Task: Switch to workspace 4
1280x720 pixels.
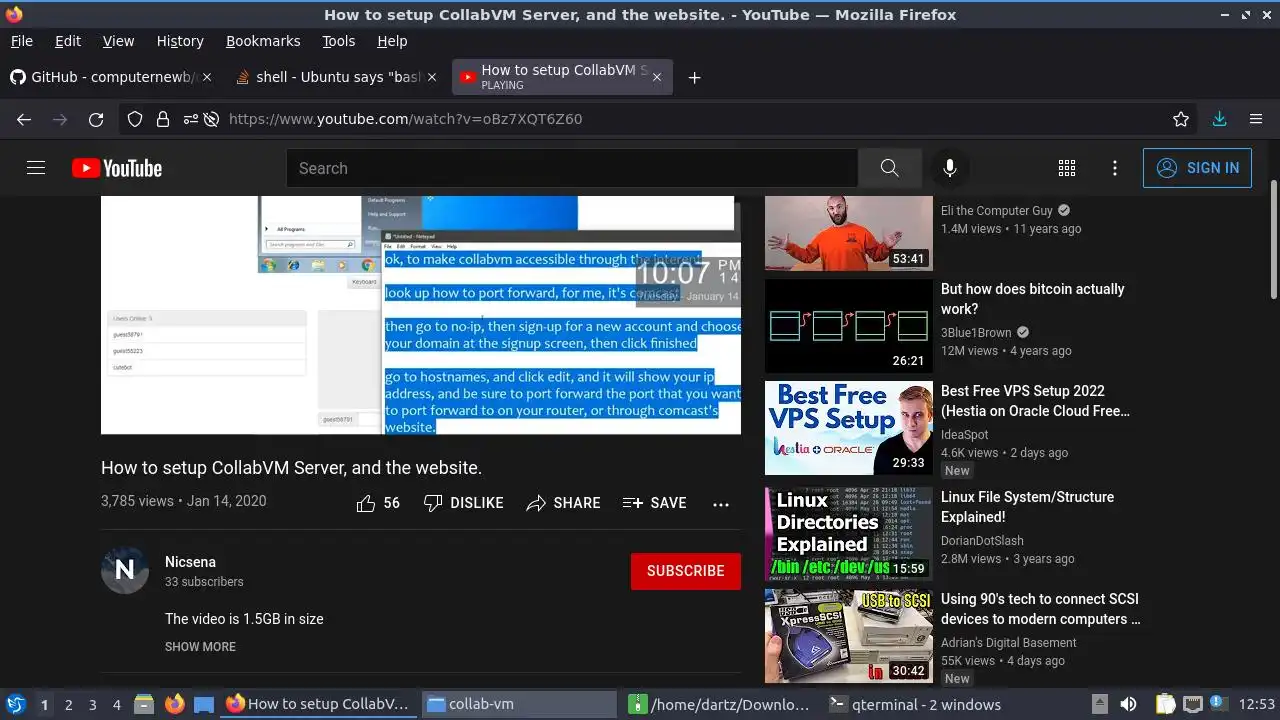Action: coord(116,704)
